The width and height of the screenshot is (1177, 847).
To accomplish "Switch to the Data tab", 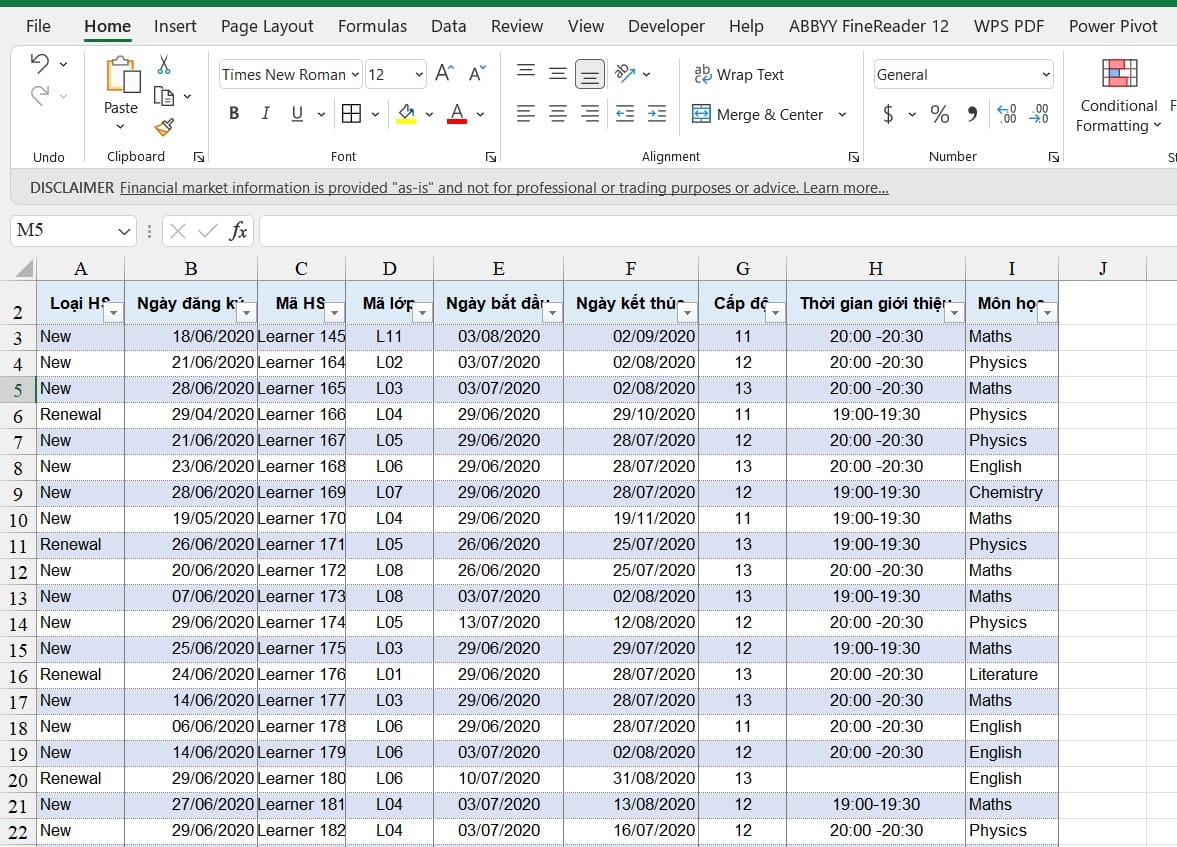I will pos(449,26).
